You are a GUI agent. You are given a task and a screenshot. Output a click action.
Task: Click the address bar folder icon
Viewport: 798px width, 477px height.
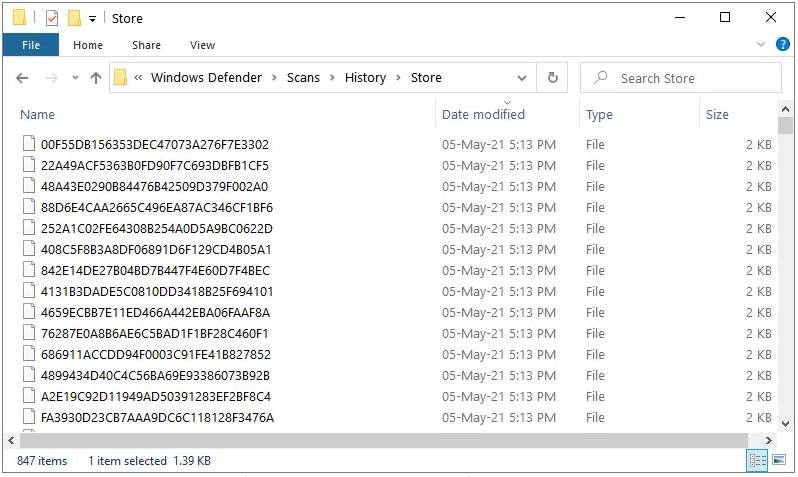[x=120, y=77]
